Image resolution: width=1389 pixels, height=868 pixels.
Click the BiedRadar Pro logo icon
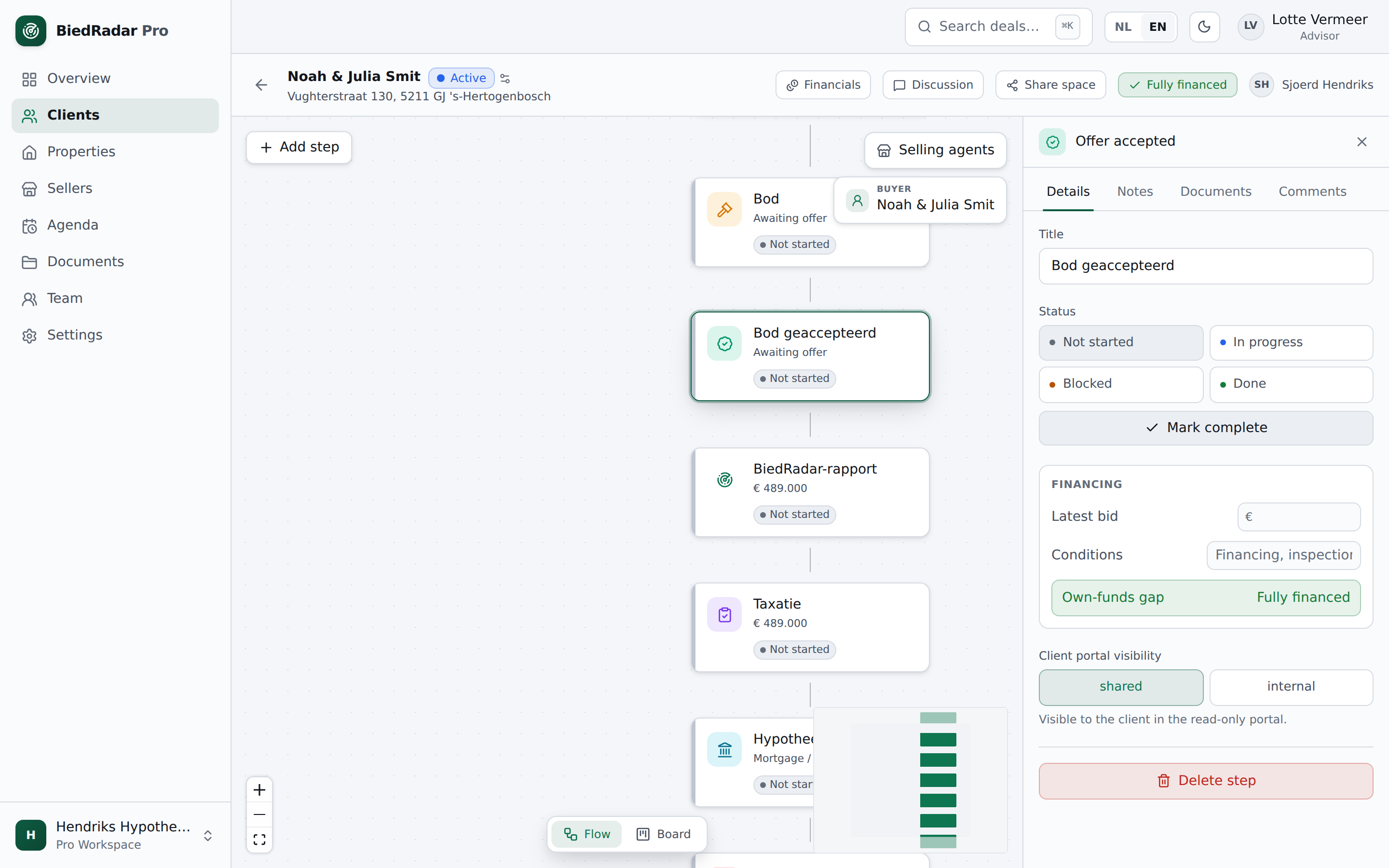(31, 30)
